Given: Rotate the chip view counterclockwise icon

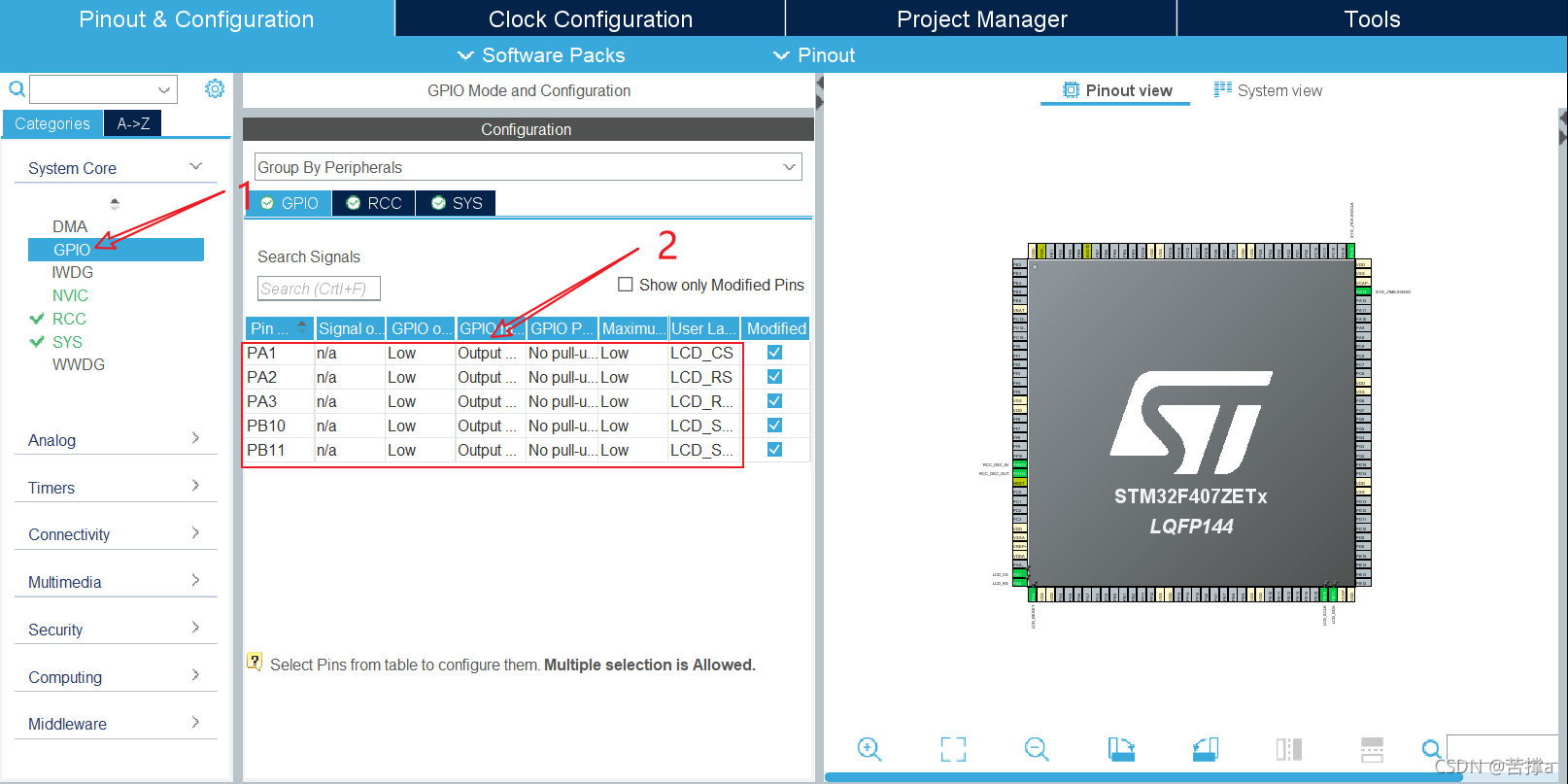Looking at the screenshot, I should [1206, 749].
